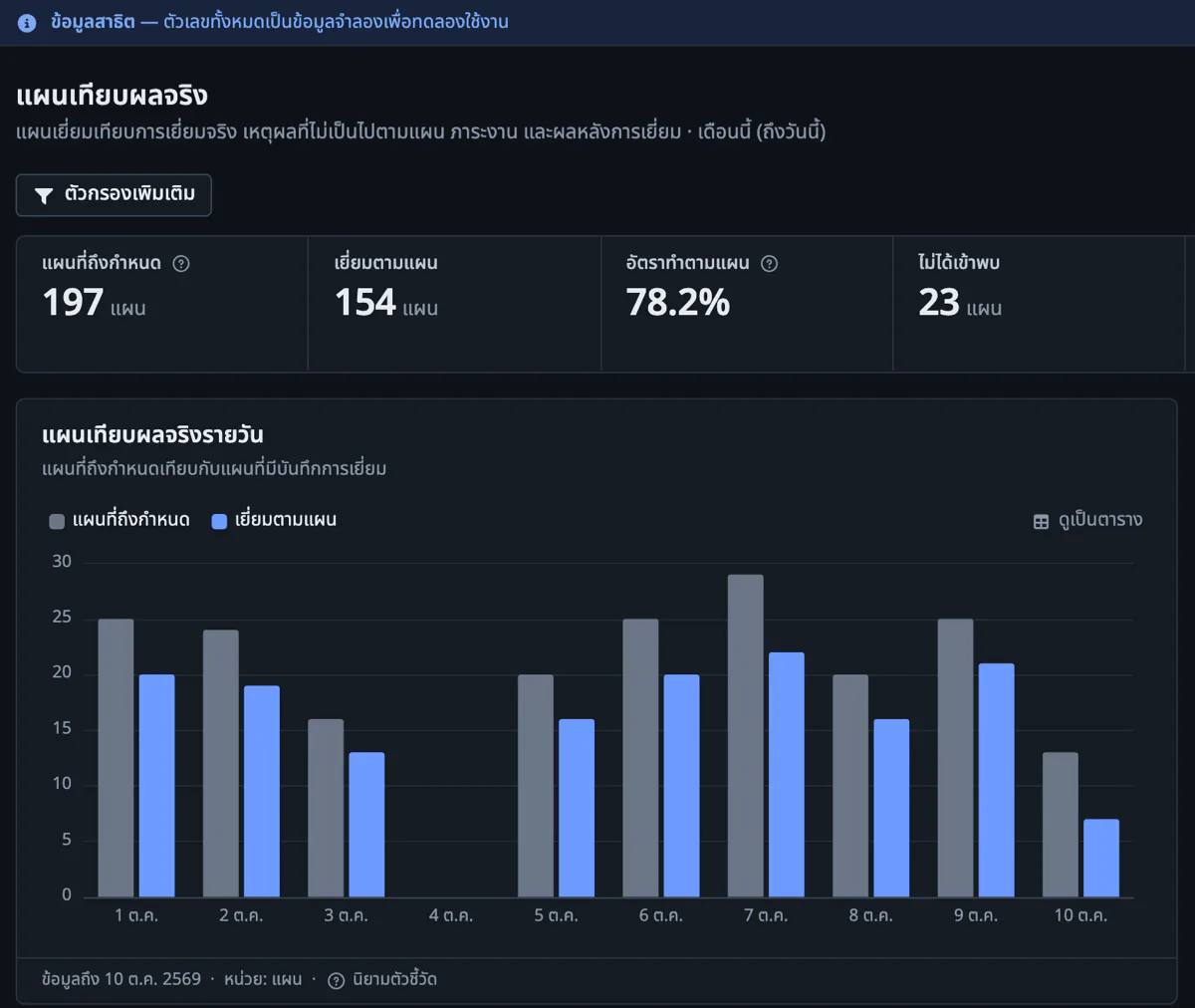Select the gray bar for 2 ต.ค.
The height and width of the screenshot is (1008, 1195).
point(221,763)
